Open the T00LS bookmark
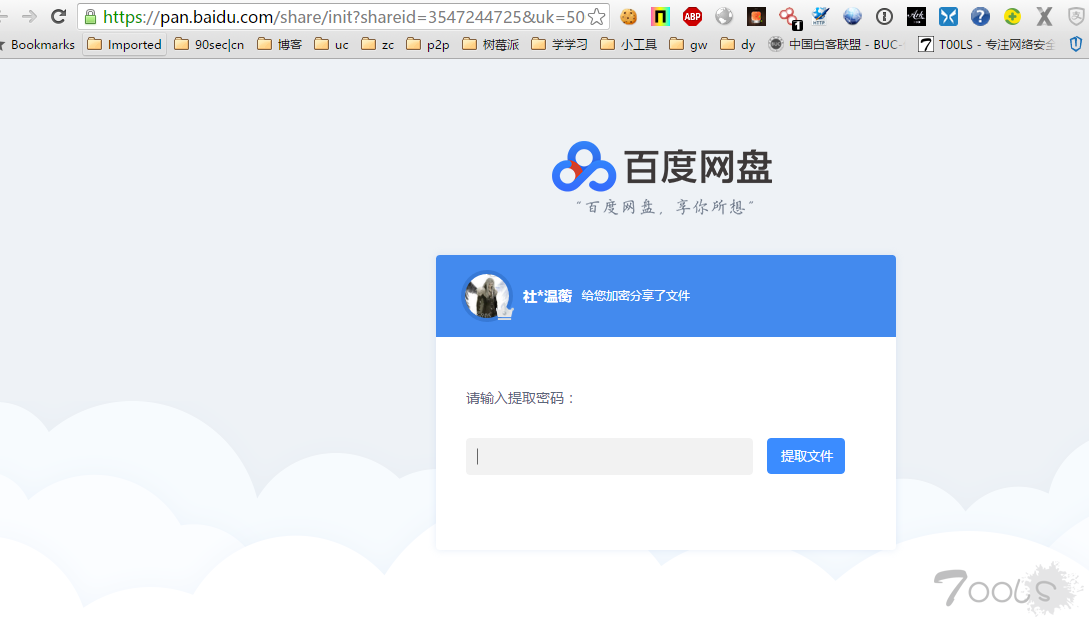The image size is (1089, 622). [986, 44]
